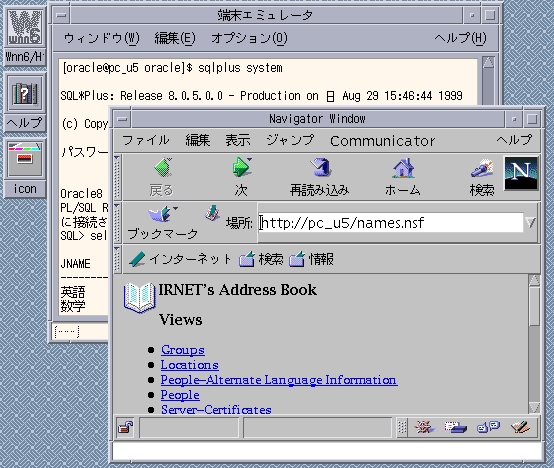This screenshot has height=468, width=554.
Task: Open the Discussions newsgroup icon in the component bar
Action: point(488,427)
